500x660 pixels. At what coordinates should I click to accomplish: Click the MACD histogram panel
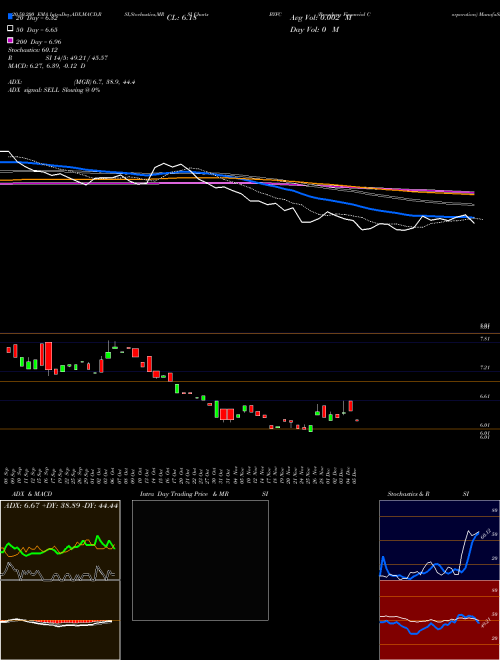point(60,620)
